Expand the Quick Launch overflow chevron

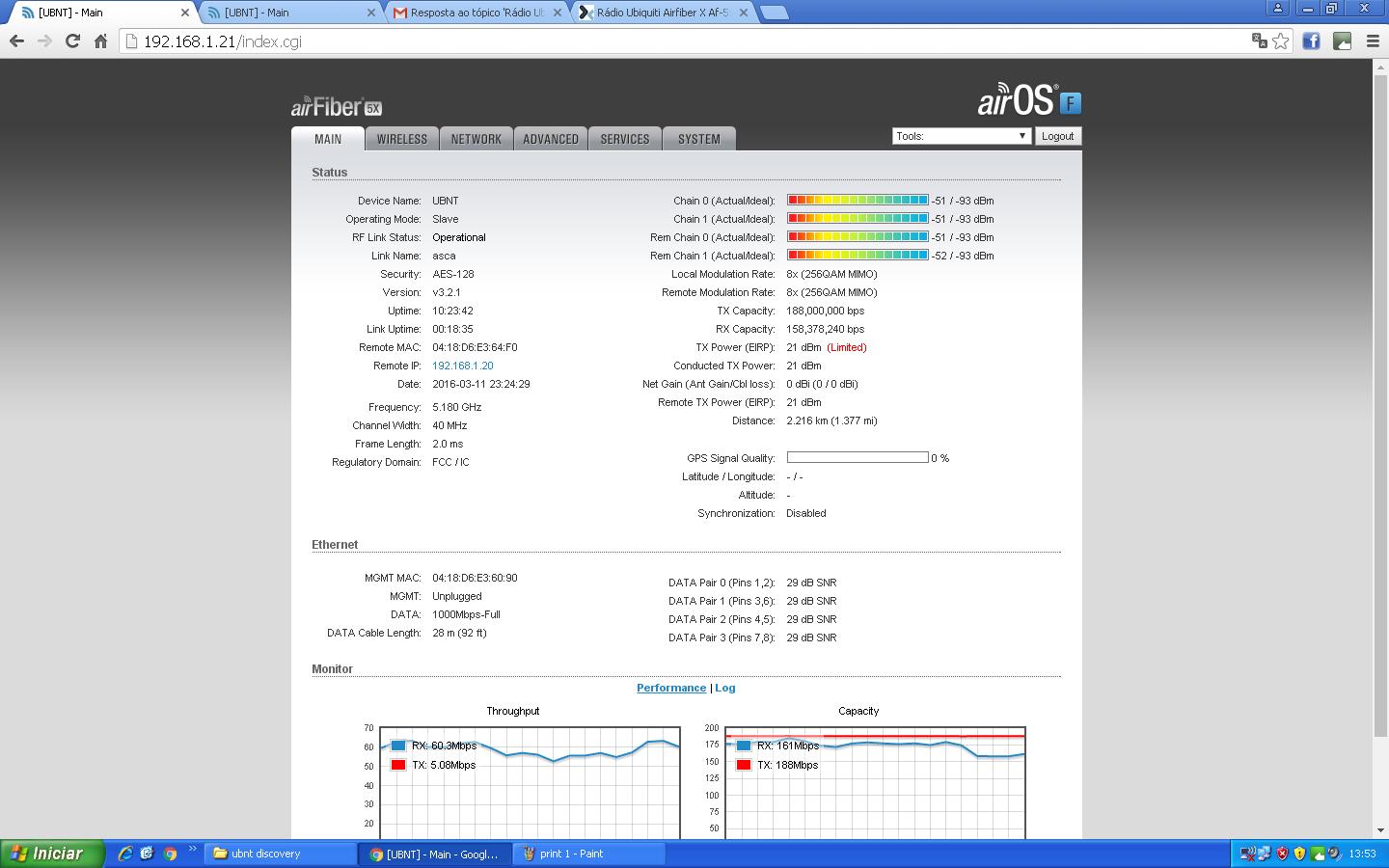(x=192, y=851)
